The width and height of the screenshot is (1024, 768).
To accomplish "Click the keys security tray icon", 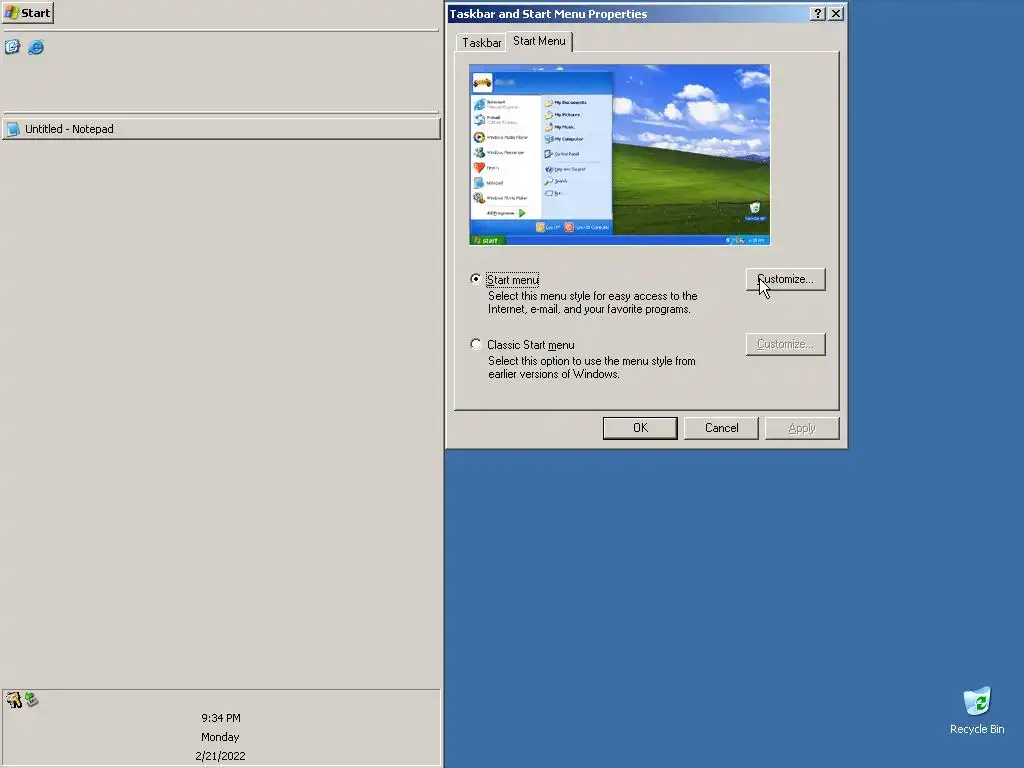I will 13,699.
